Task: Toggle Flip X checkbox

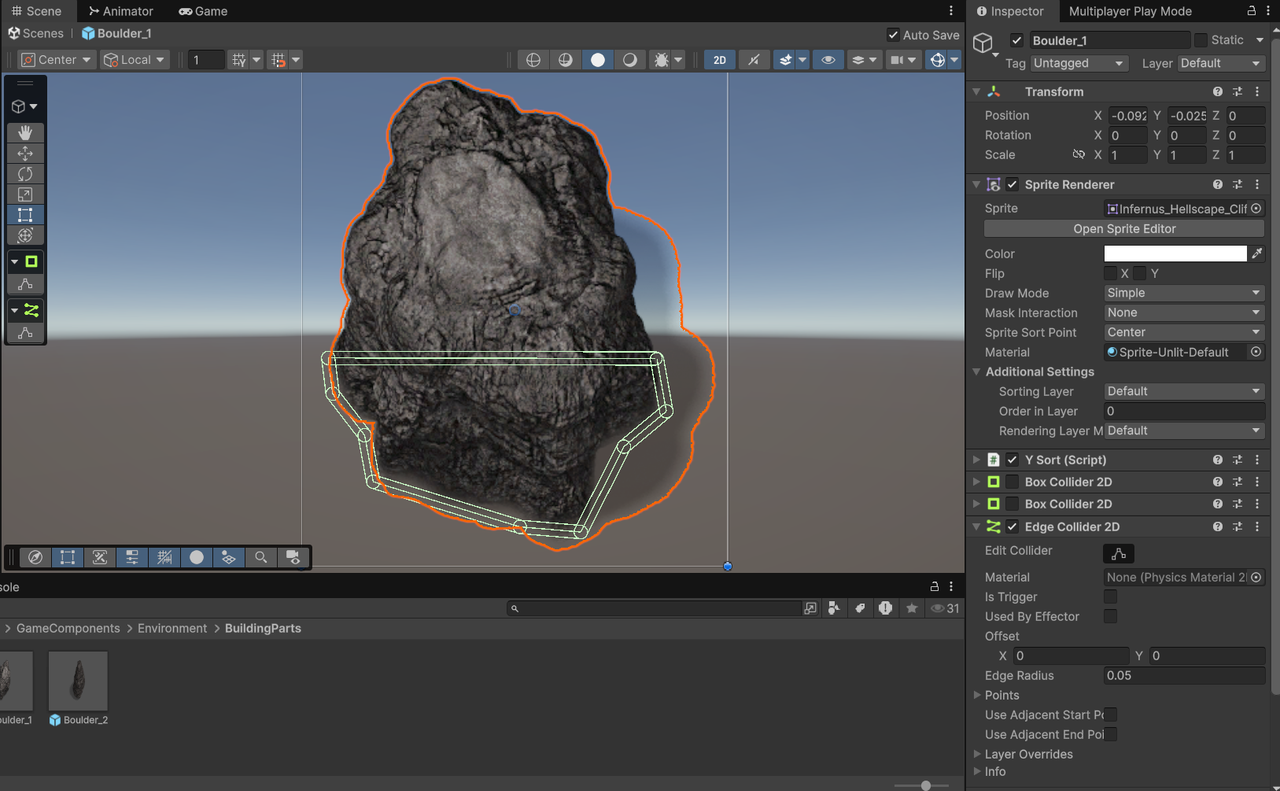Action: pos(1110,273)
